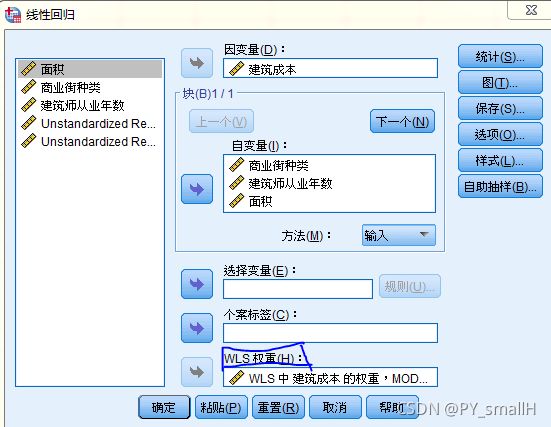Click the 取消 button

tap(335, 407)
